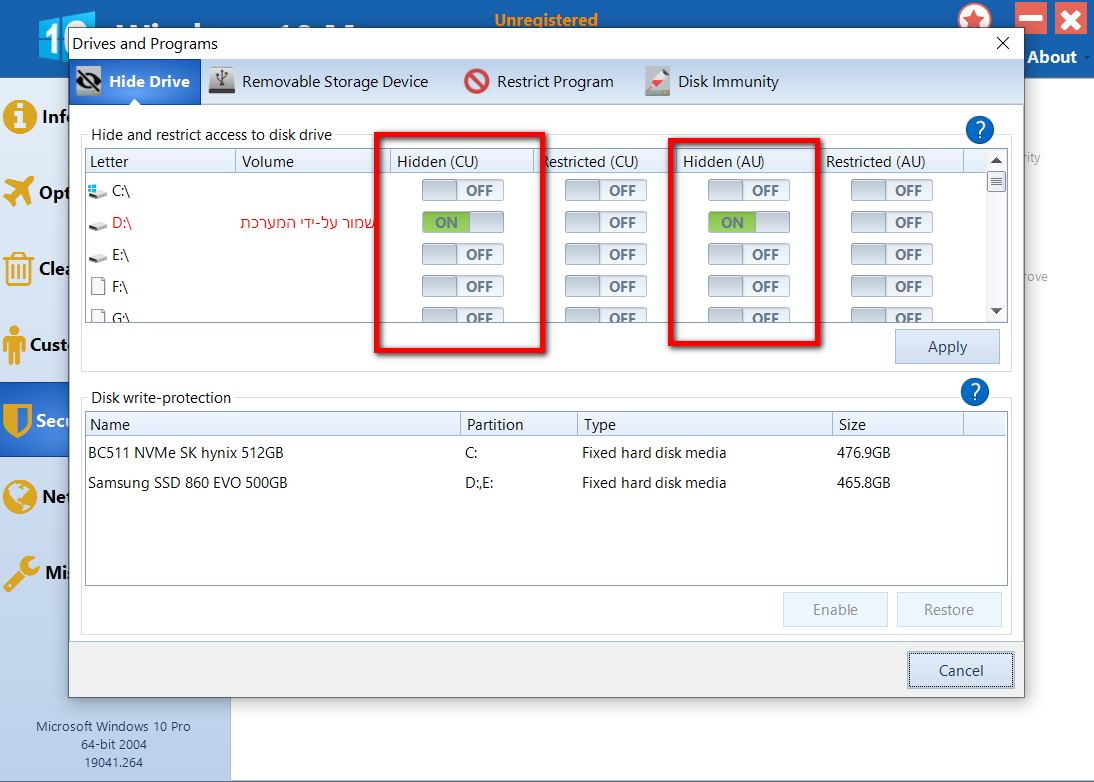Toggle Restricted (CU) for drive E:\
1094x782 pixels.
click(x=606, y=255)
